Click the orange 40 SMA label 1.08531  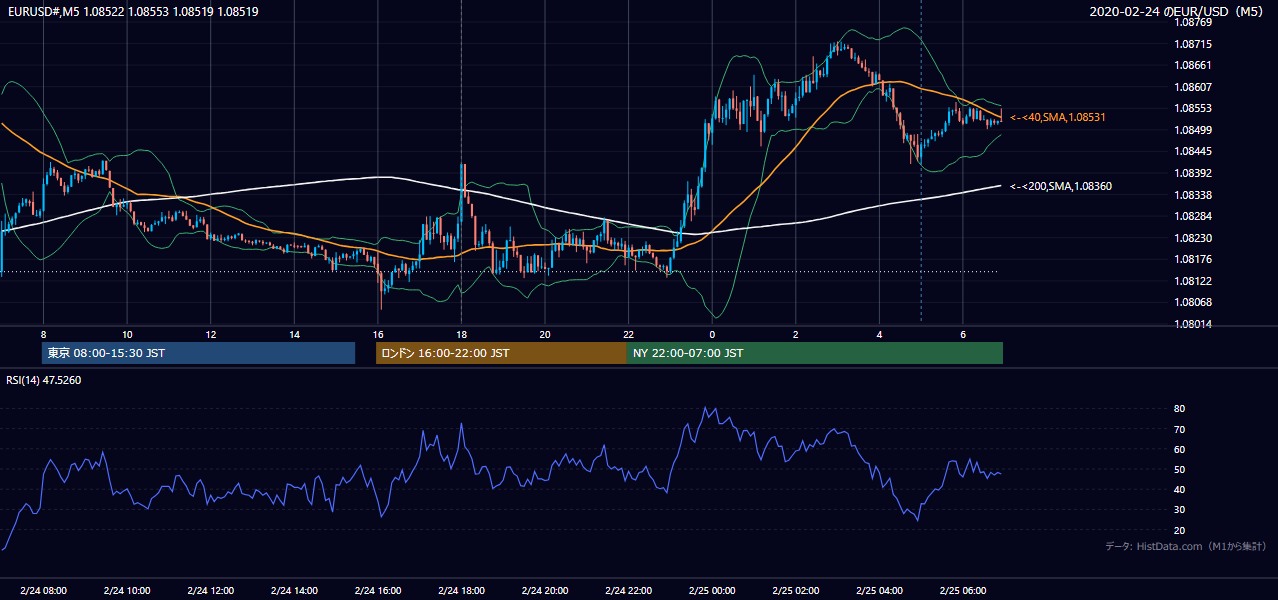point(1058,117)
